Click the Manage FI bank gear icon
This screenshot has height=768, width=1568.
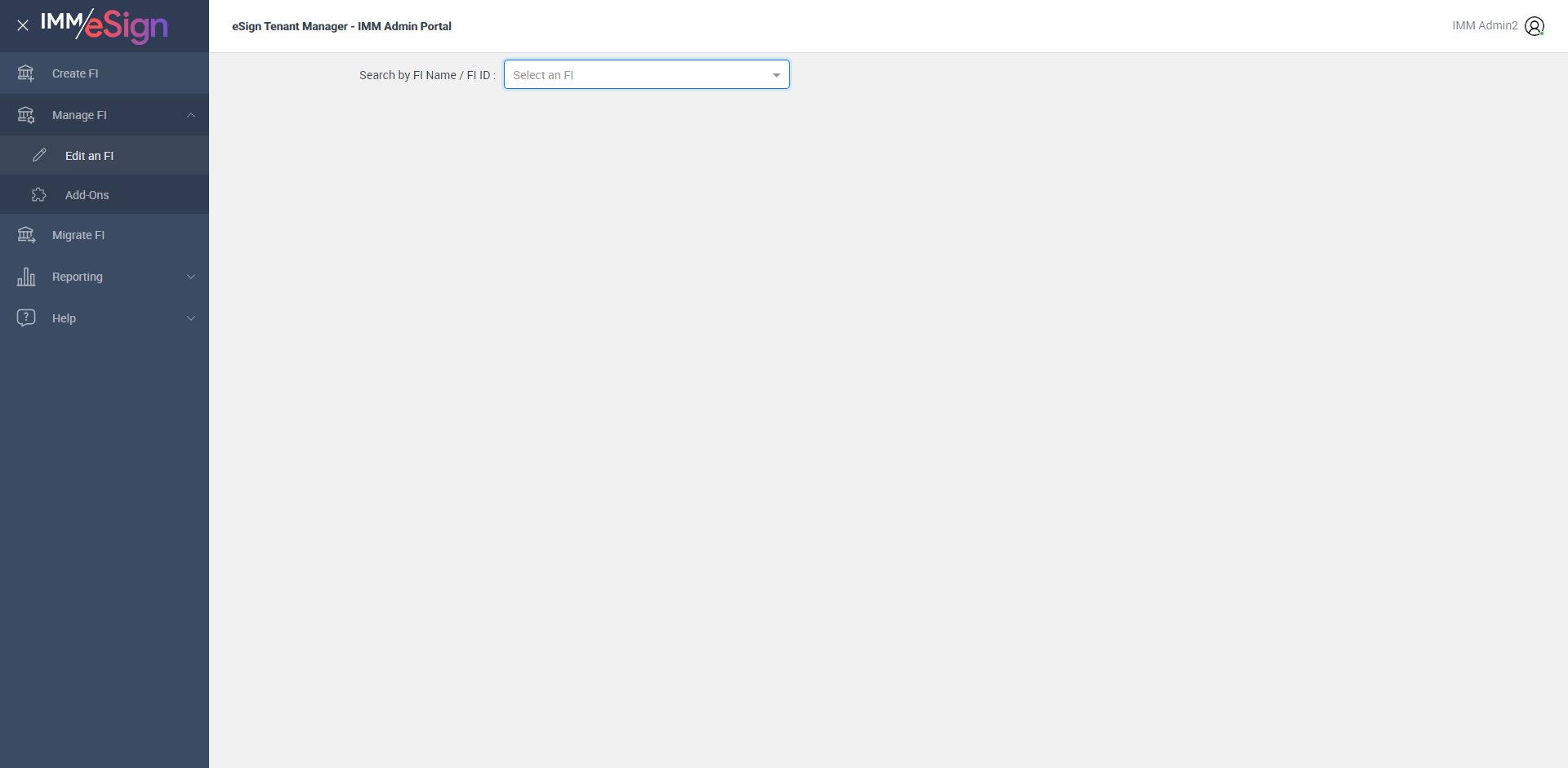point(26,115)
